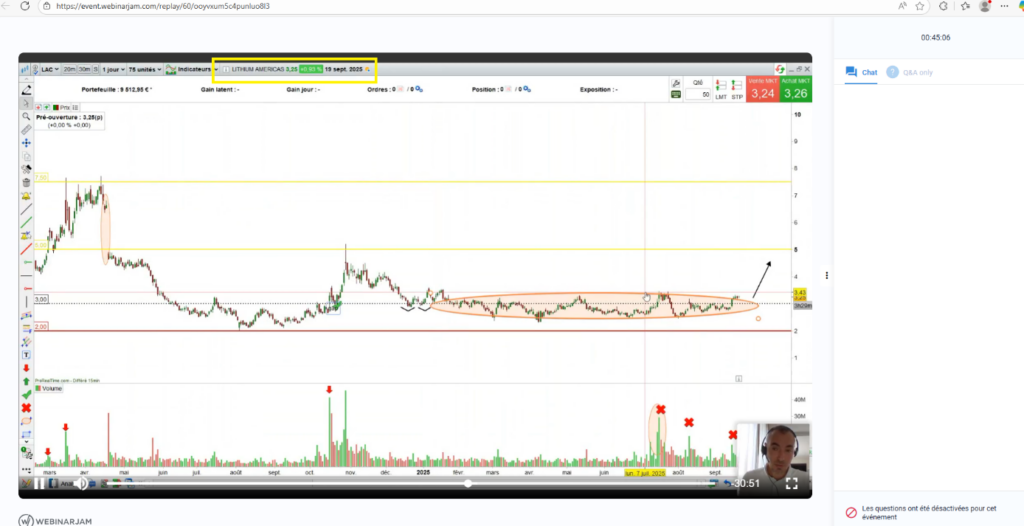Select the LMT limit order button

[x=721, y=90]
